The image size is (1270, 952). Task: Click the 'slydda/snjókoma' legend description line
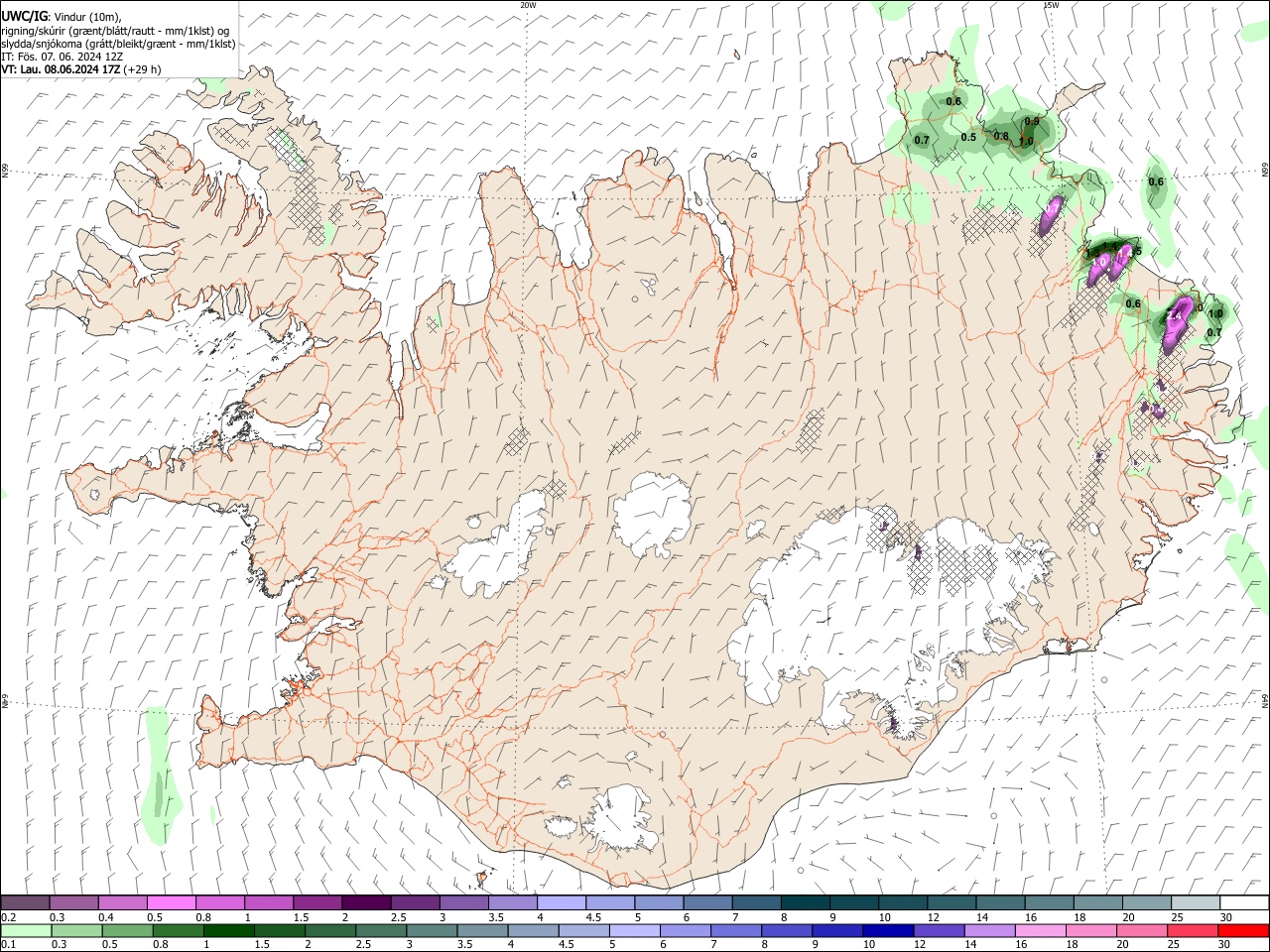click(x=118, y=44)
